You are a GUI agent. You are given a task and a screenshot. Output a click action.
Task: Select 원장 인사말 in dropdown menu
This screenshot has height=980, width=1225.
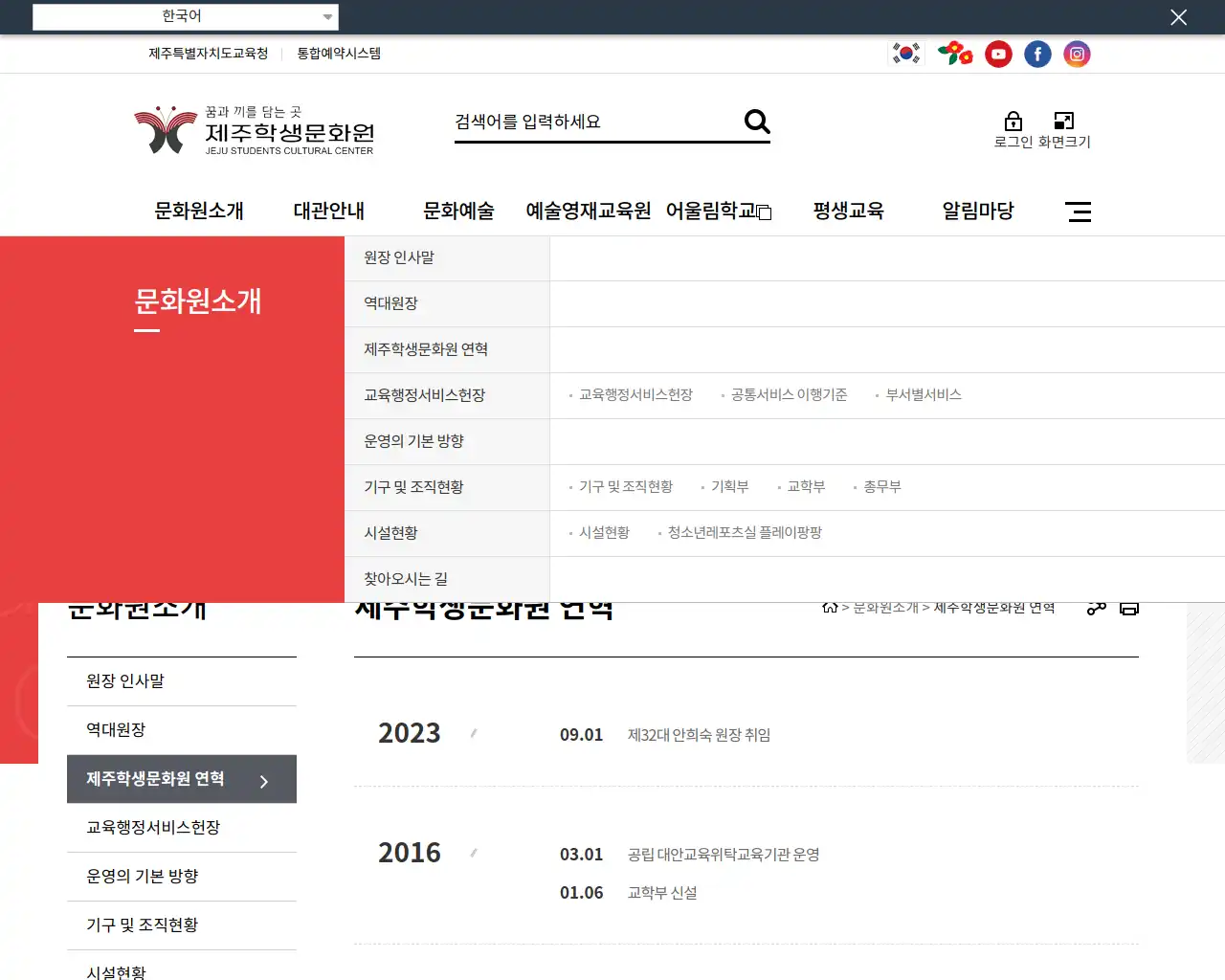[x=447, y=258]
